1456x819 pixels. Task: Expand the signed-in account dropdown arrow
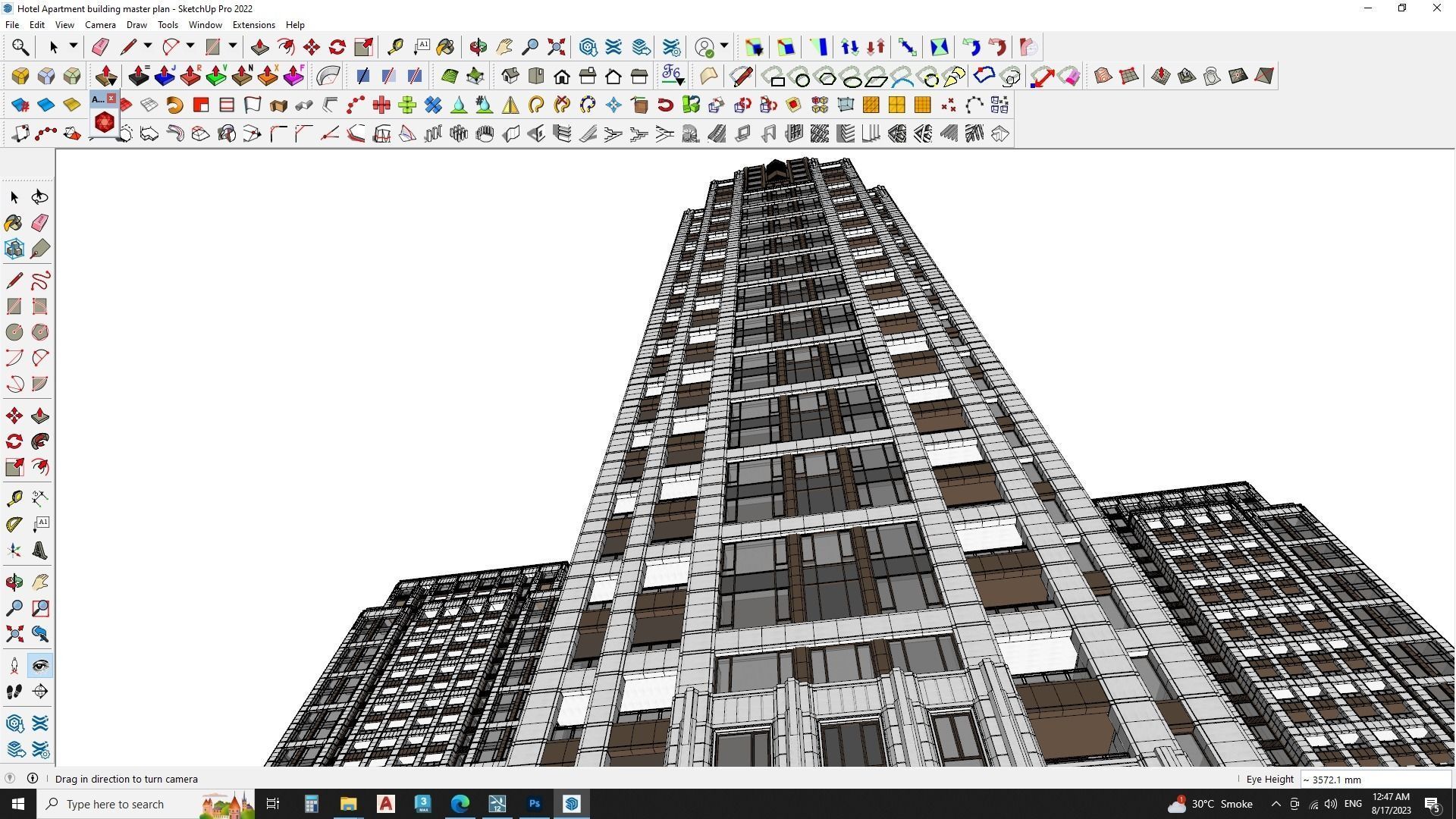coord(724,47)
